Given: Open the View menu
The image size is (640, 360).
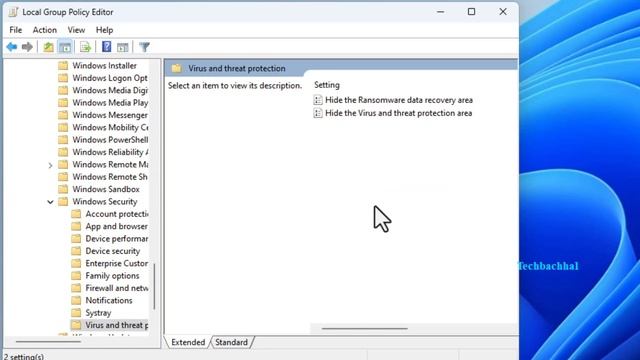Looking at the screenshot, I should [76, 30].
